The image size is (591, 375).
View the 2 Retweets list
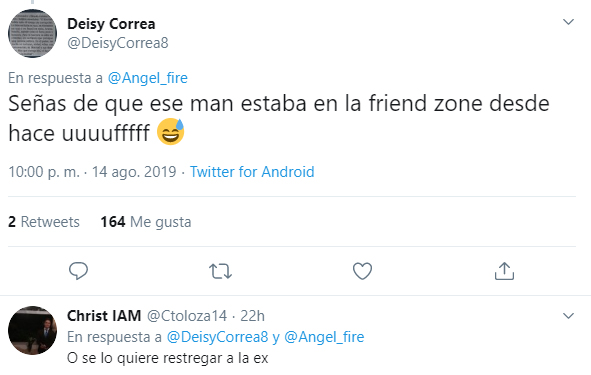coord(44,222)
